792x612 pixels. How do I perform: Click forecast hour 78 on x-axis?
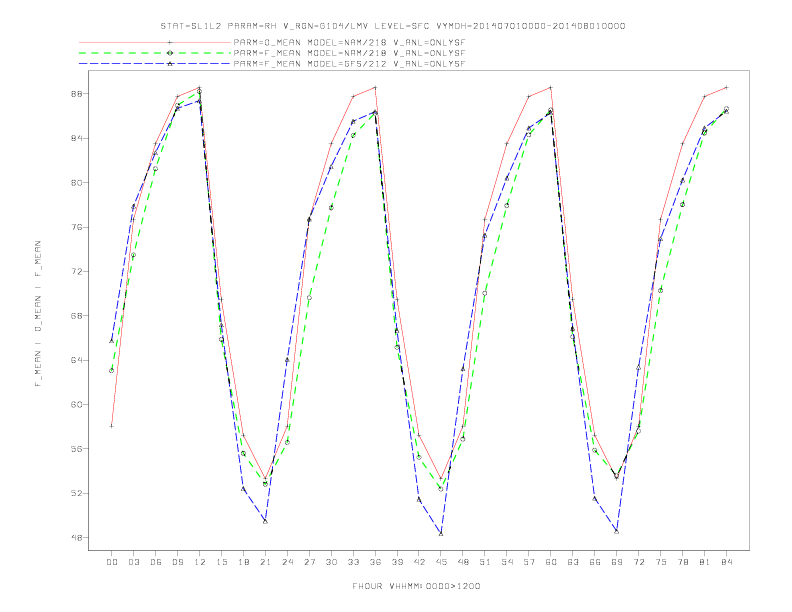683,562
